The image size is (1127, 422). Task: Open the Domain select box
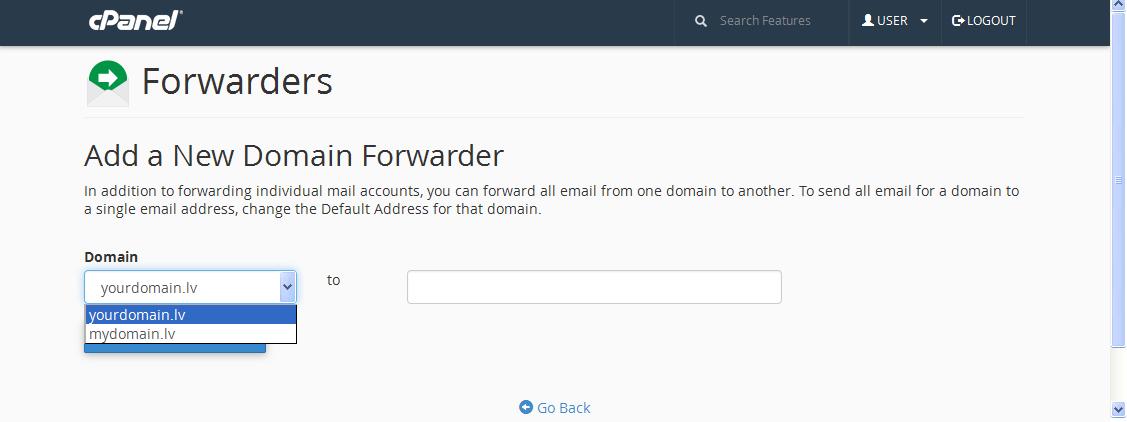point(190,288)
